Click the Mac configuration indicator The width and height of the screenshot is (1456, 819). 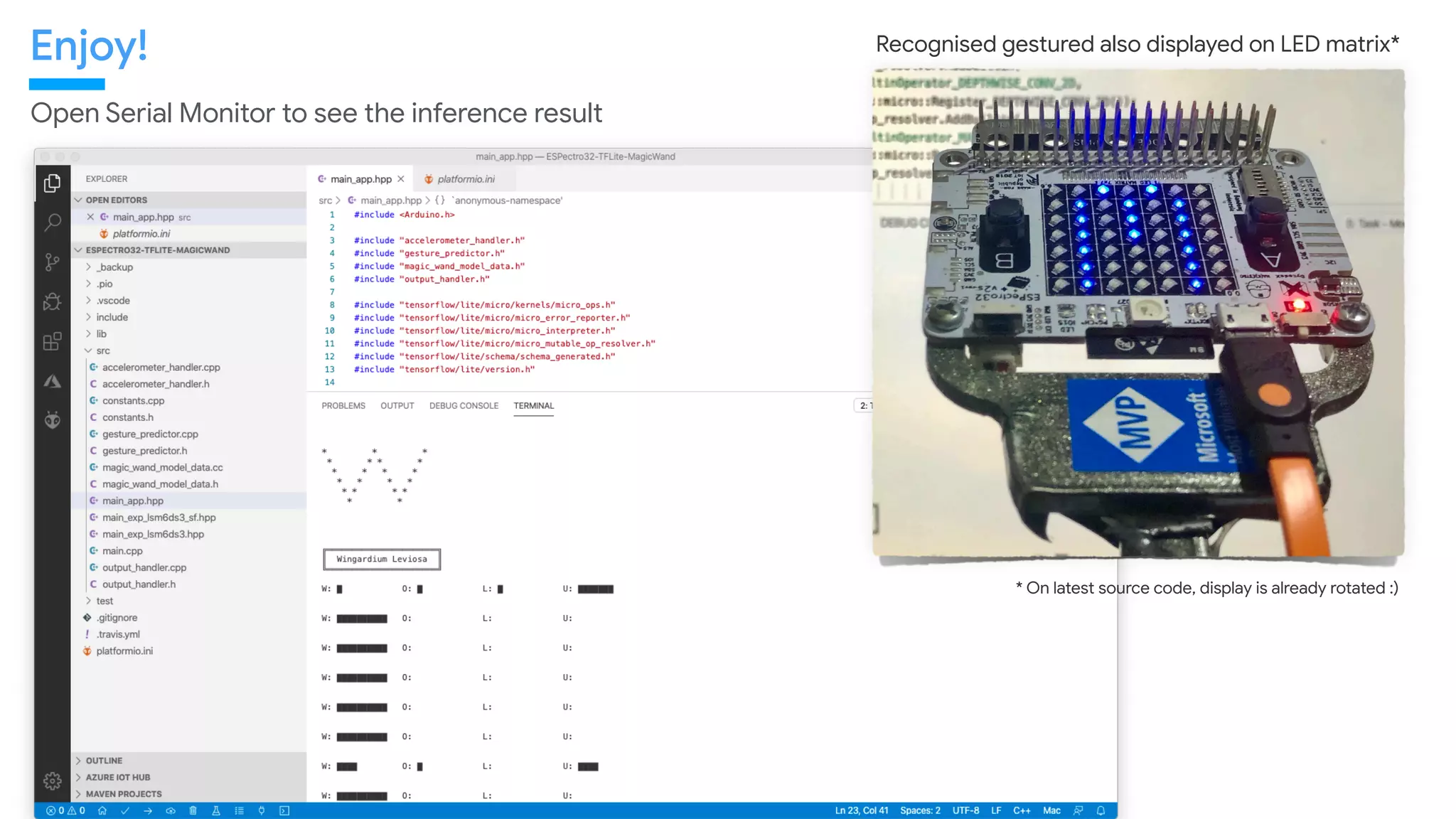point(1051,810)
